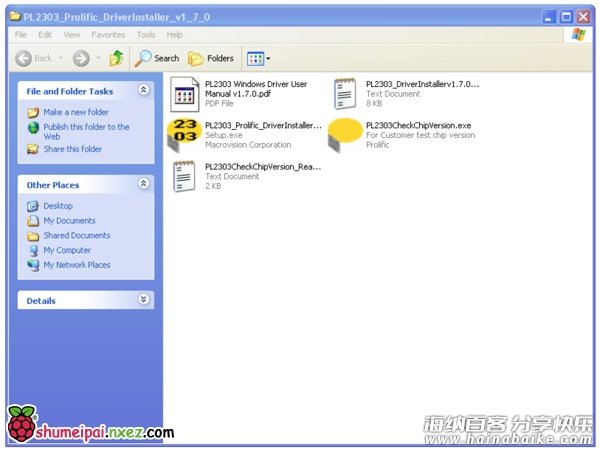The width and height of the screenshot is (600, 450).
Task: Click File and Folder Tasks header text
Action: tap(70, 91)
